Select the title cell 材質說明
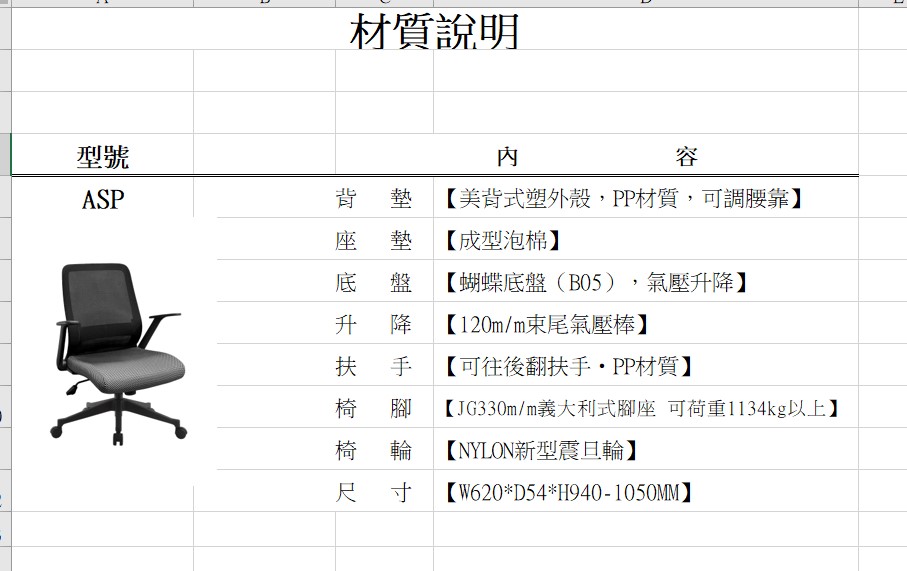The width and height of the screenshot is (907, 571). pos(434,29)
